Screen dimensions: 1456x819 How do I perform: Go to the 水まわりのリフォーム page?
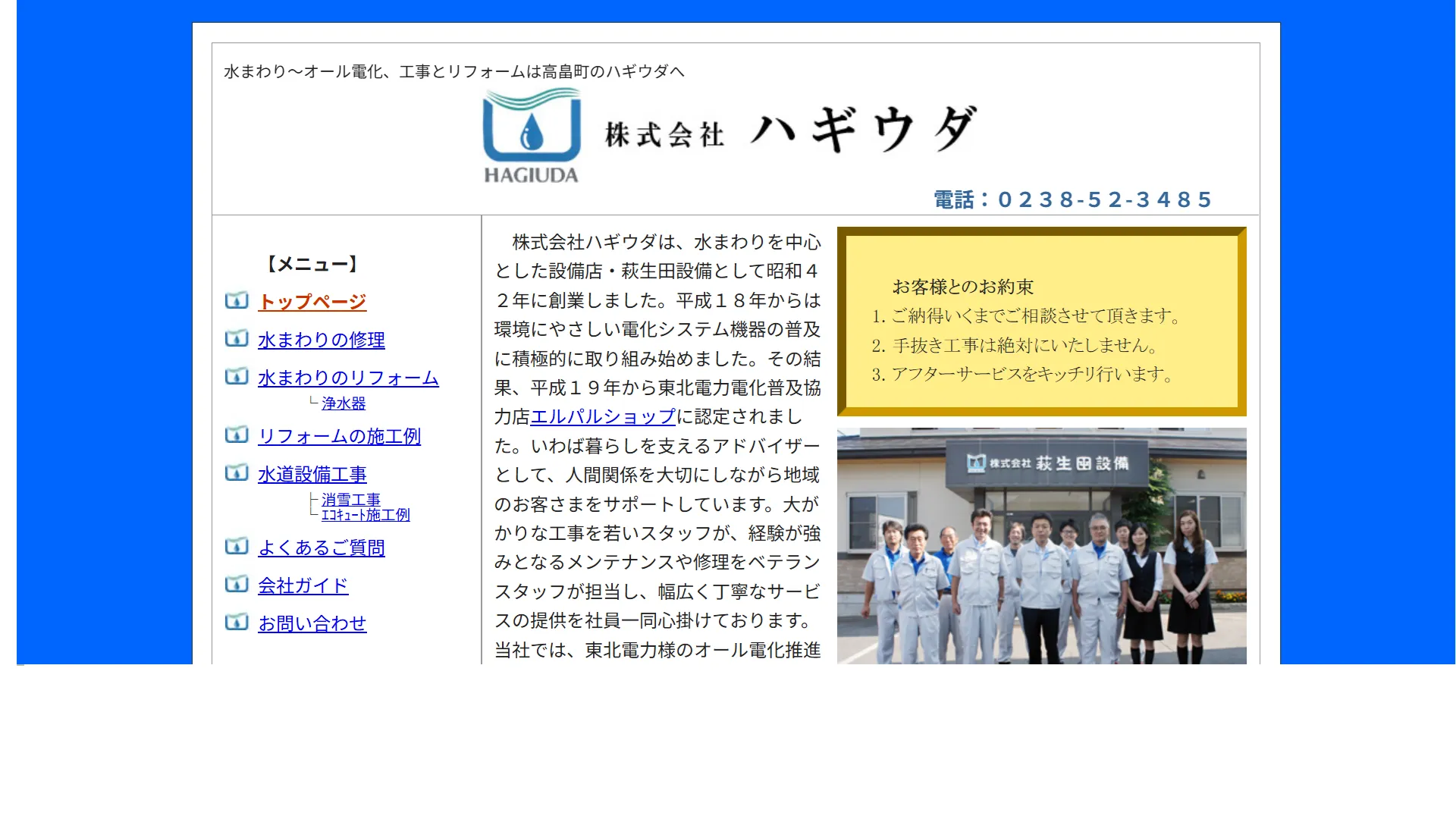click(348, 378)
